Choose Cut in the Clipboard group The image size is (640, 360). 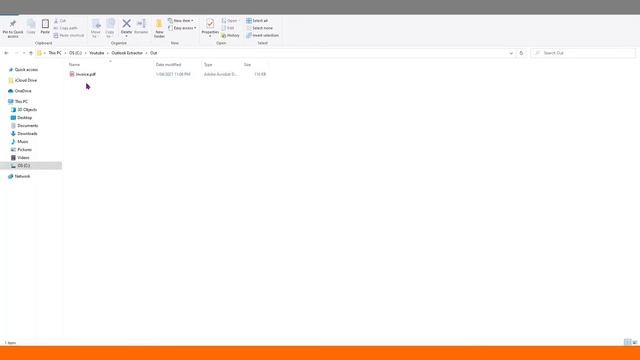point(60,21)
